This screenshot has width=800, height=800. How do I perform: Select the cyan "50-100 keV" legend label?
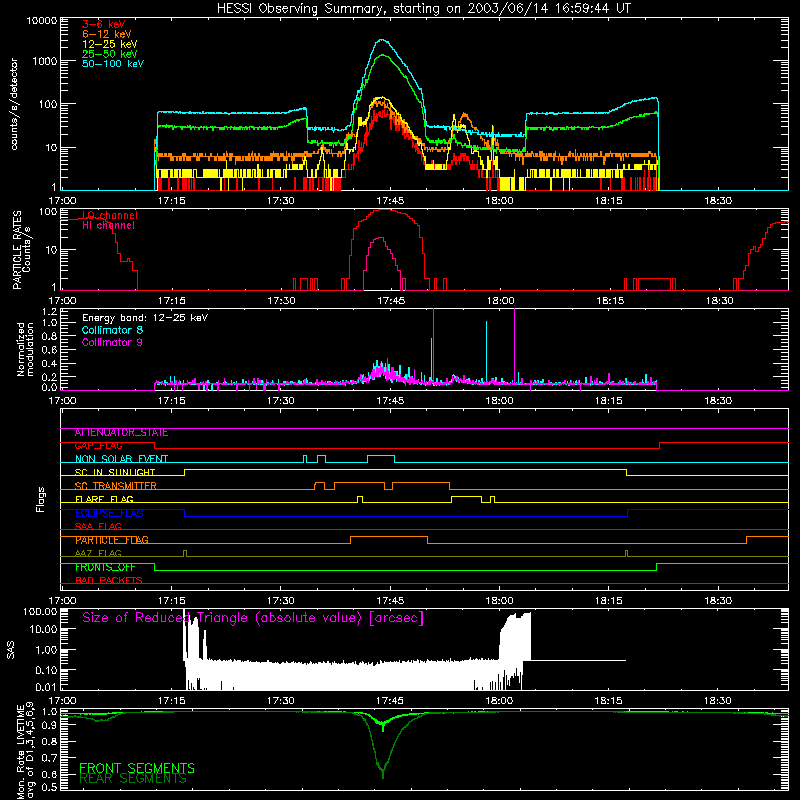pos(113,64)
